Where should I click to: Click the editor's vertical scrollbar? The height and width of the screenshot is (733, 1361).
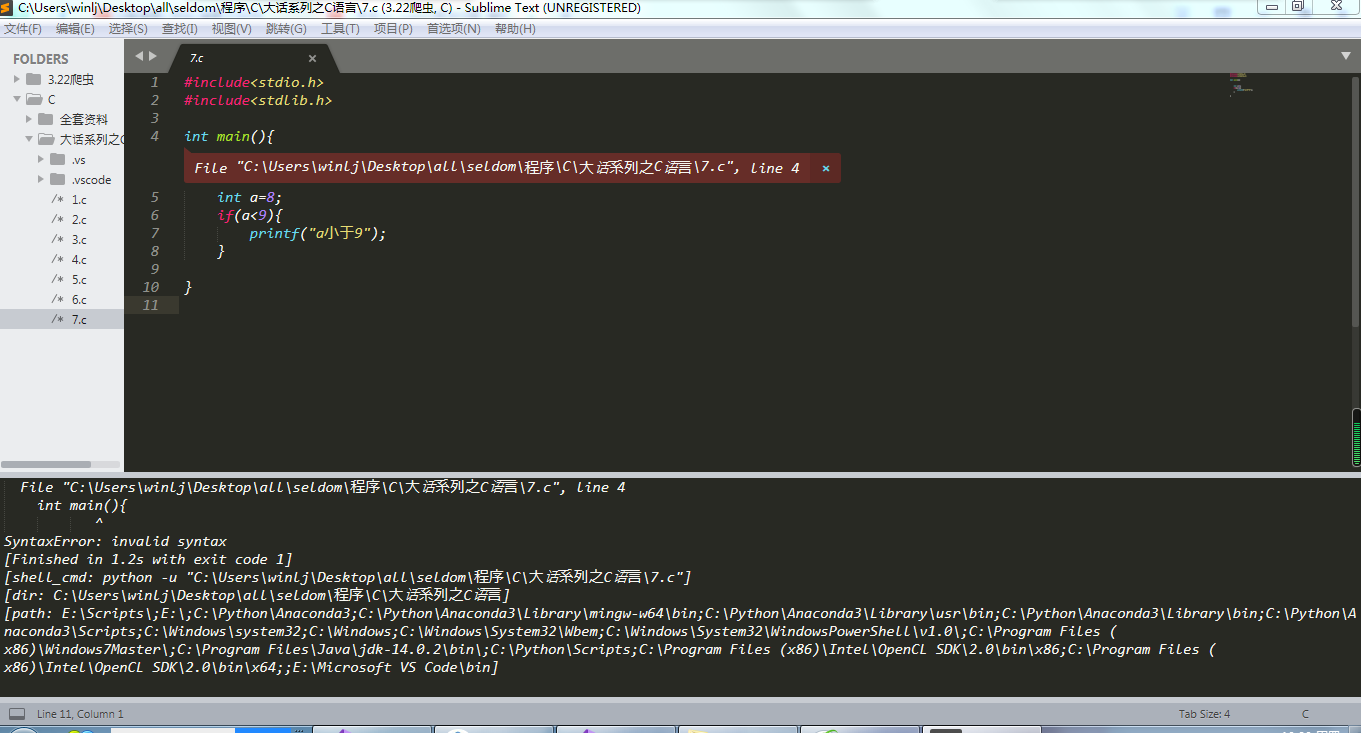point(1356,200)
